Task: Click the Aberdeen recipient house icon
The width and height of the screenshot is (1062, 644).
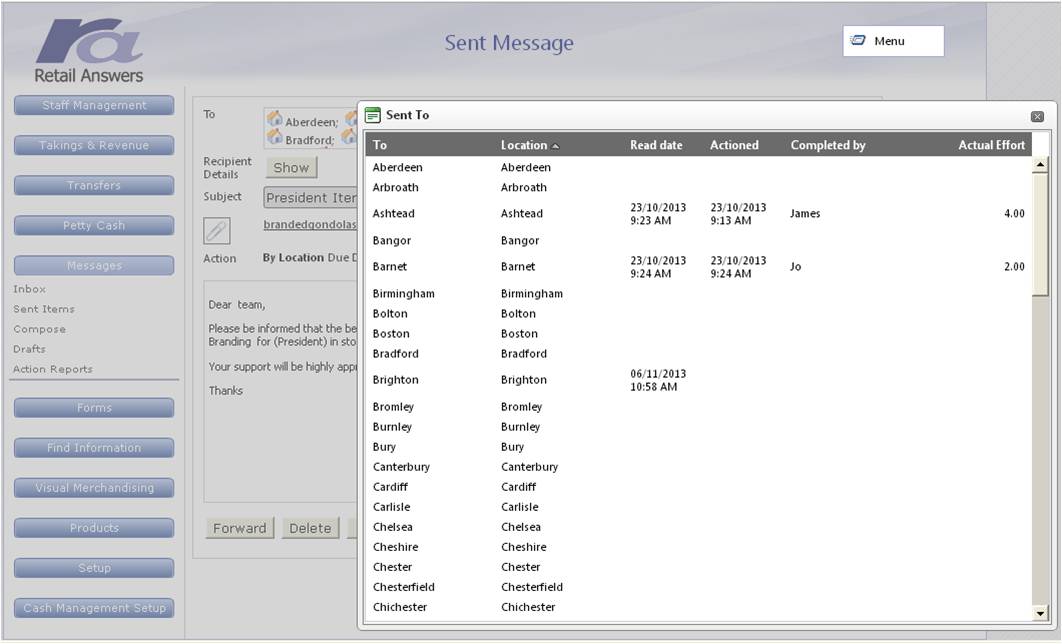Action: tap(274, 119)
